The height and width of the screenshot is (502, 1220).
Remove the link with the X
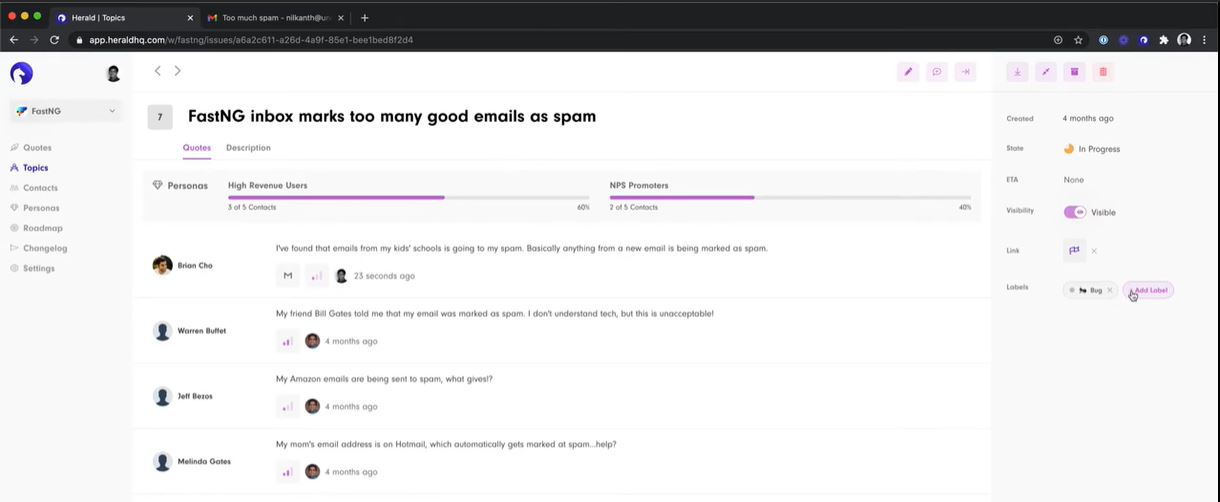pyautogui.click(x=1094, y=251)
